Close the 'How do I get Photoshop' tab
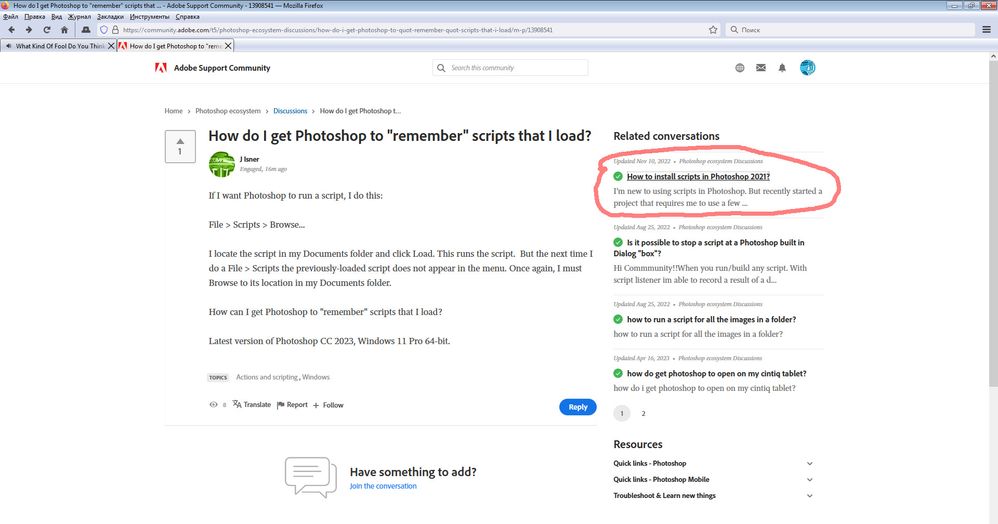 pyautogui.click(x=228, y=46)
